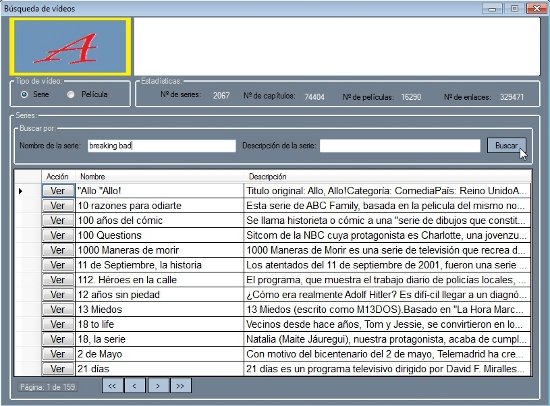Click Ver for 100 años del cómic
This screenshot has height=406, width=550.
(x=58, y=220)
